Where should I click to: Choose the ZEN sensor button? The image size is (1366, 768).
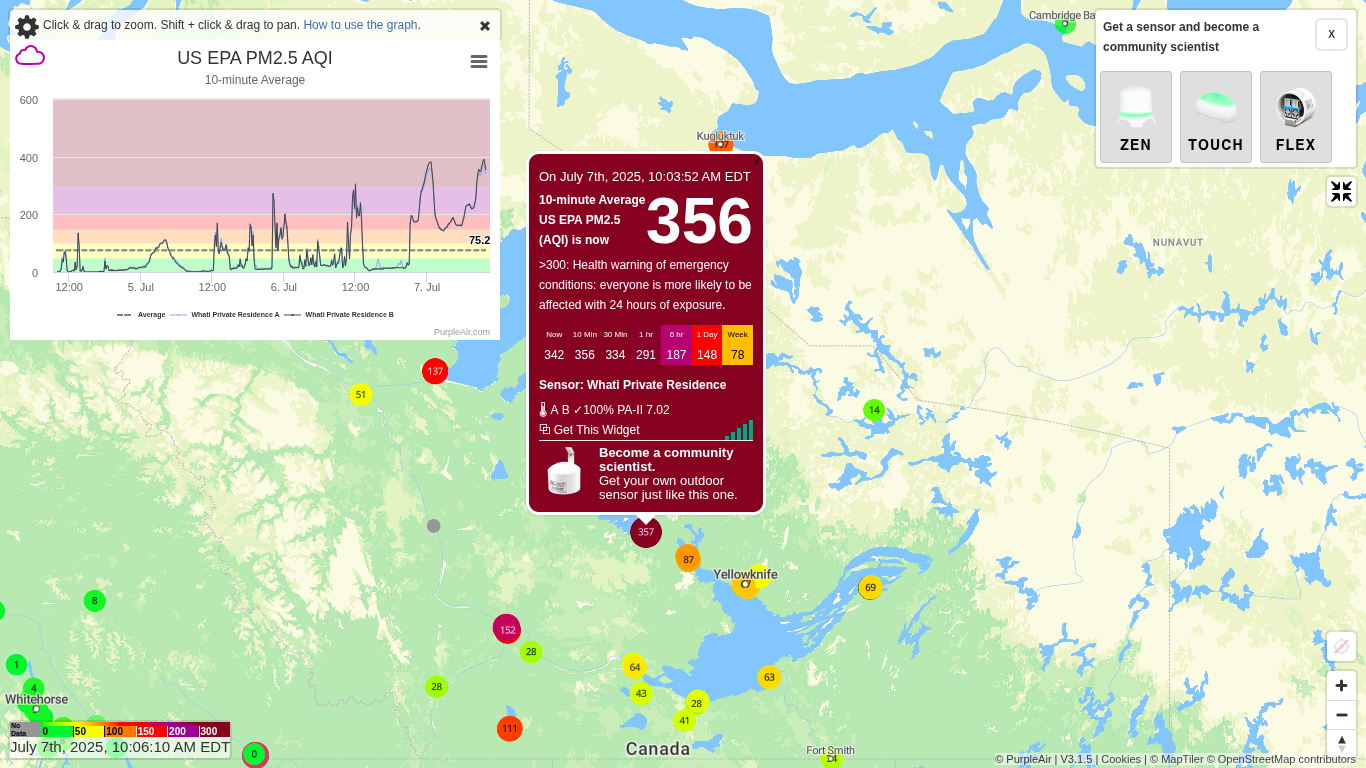[x=1136, y=117]
